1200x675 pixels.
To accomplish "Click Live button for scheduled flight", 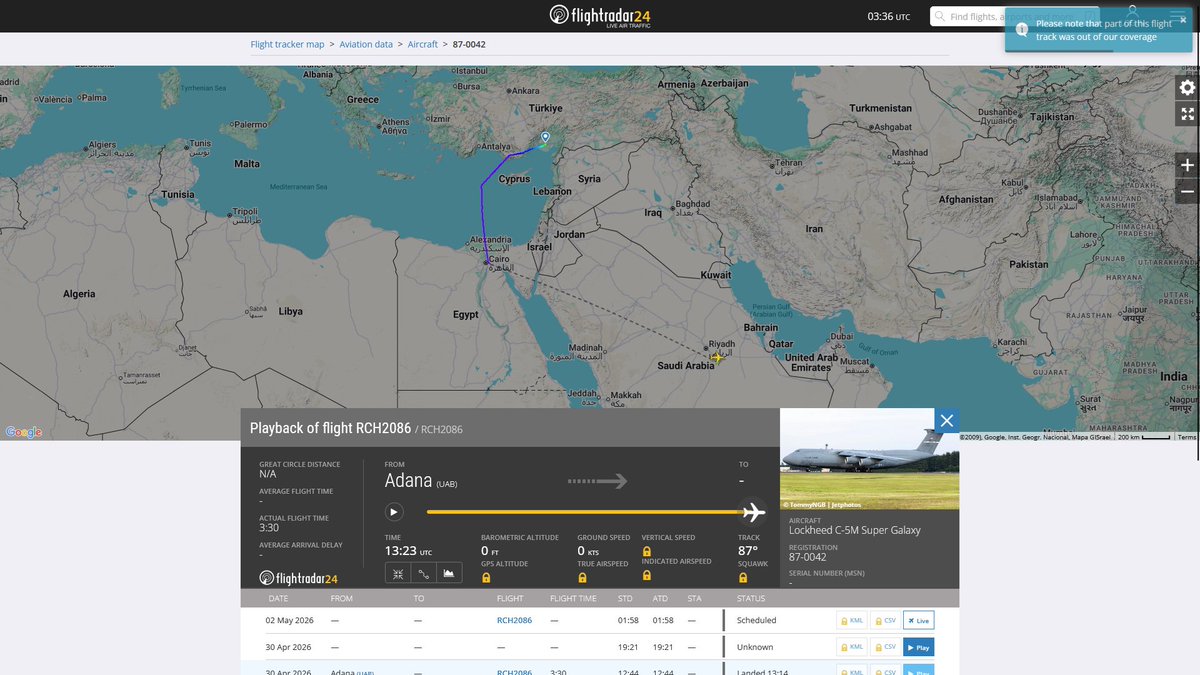I will click(x=918, y=620).
